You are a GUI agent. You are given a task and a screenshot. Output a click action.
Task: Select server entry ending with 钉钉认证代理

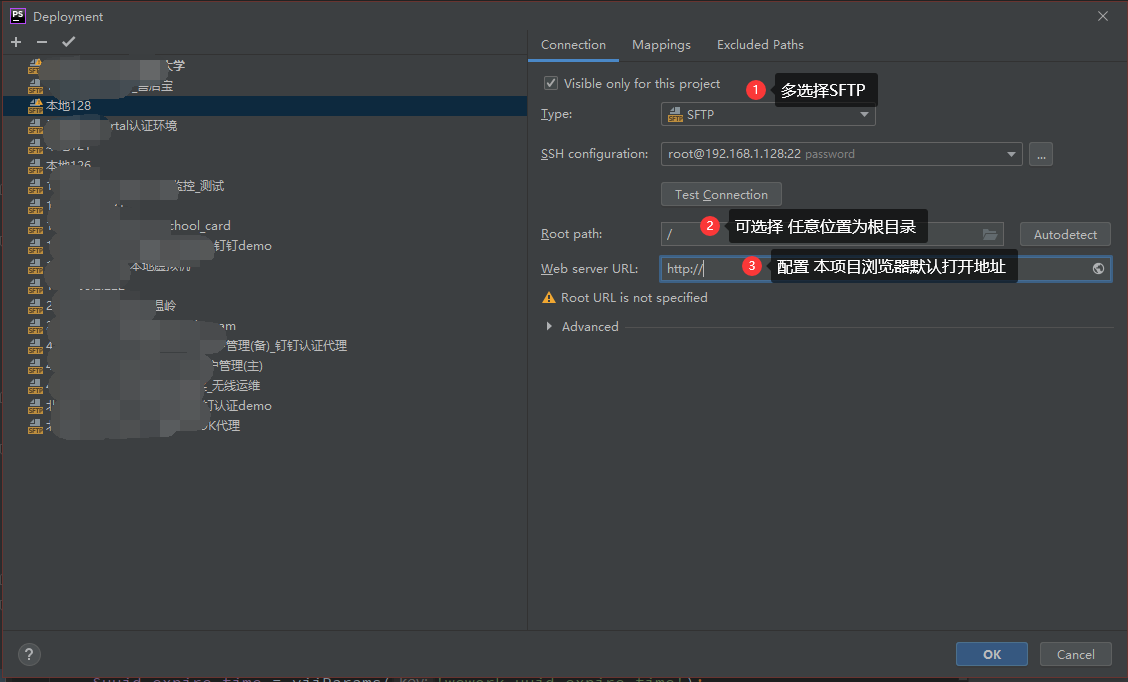(265, 346)
